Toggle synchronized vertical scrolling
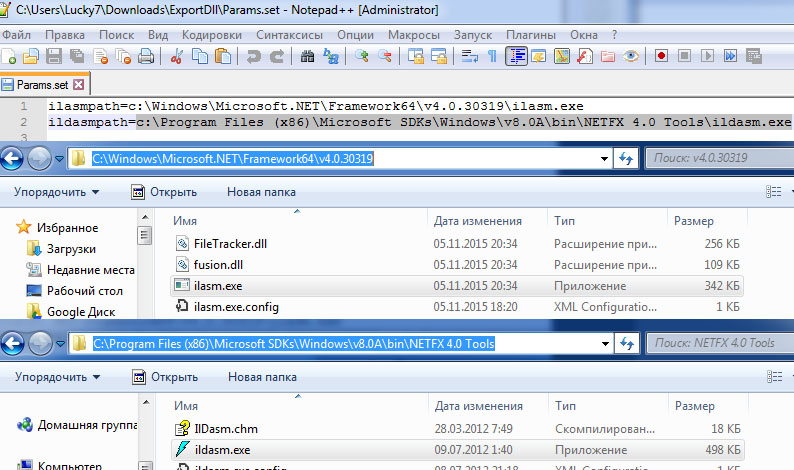Viewport: 794px width, 470px height. (x=416, y=56)
